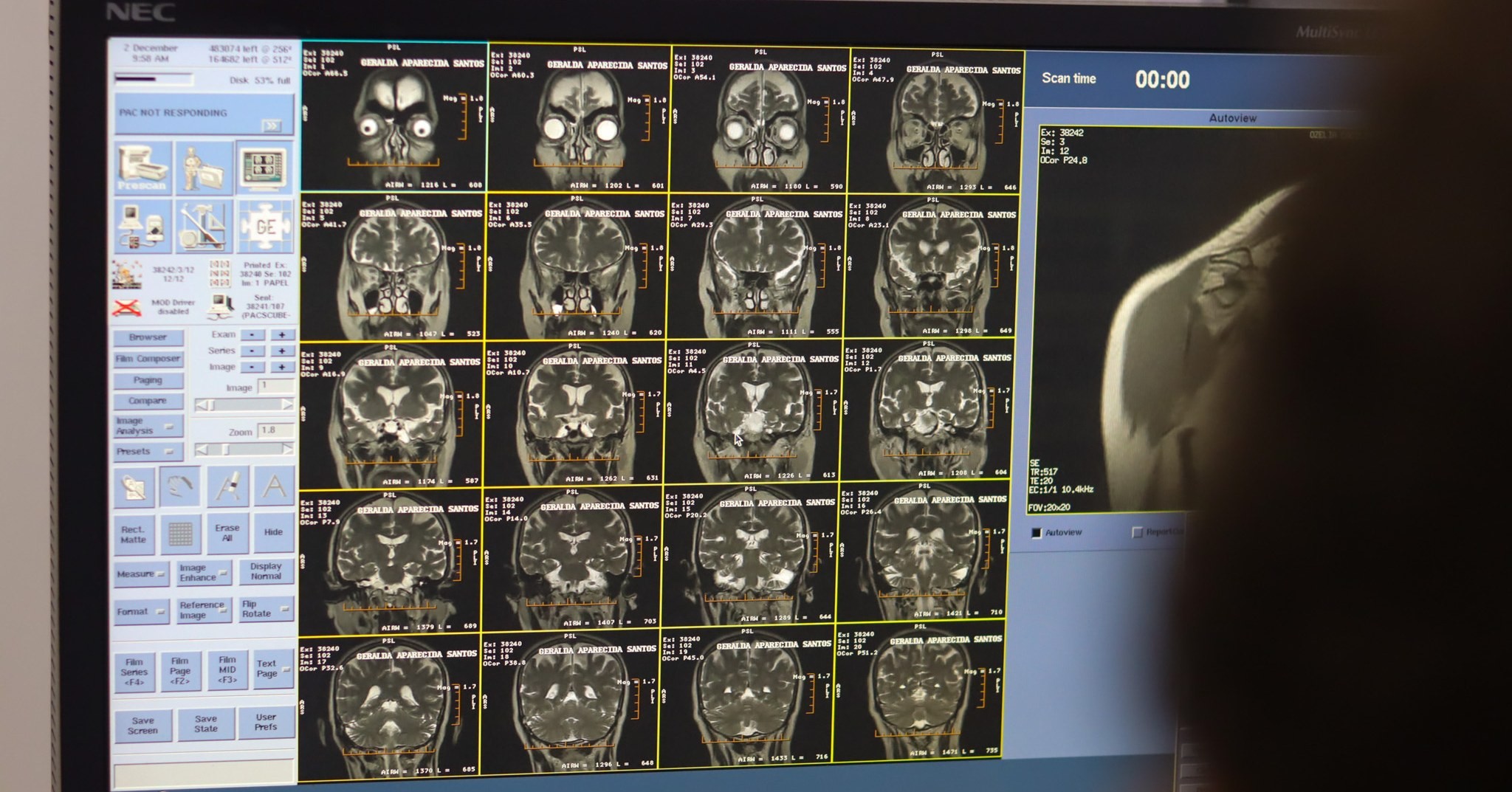Open the image viewer monitor icon
Image resolution: width=1512 pixels, height=792 pixels.
click(x=264, y=168)
